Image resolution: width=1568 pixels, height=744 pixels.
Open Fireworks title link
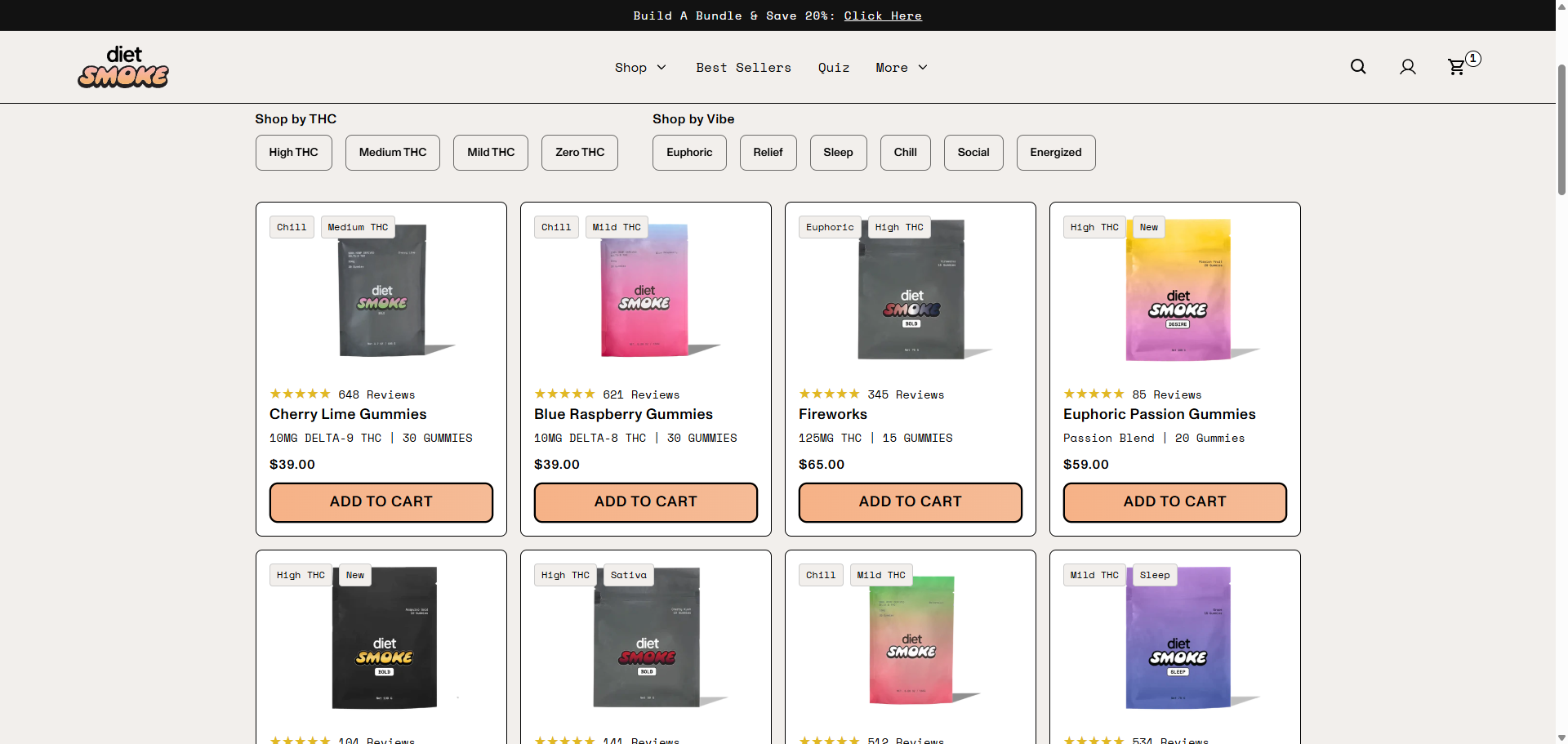coord(833,415)
